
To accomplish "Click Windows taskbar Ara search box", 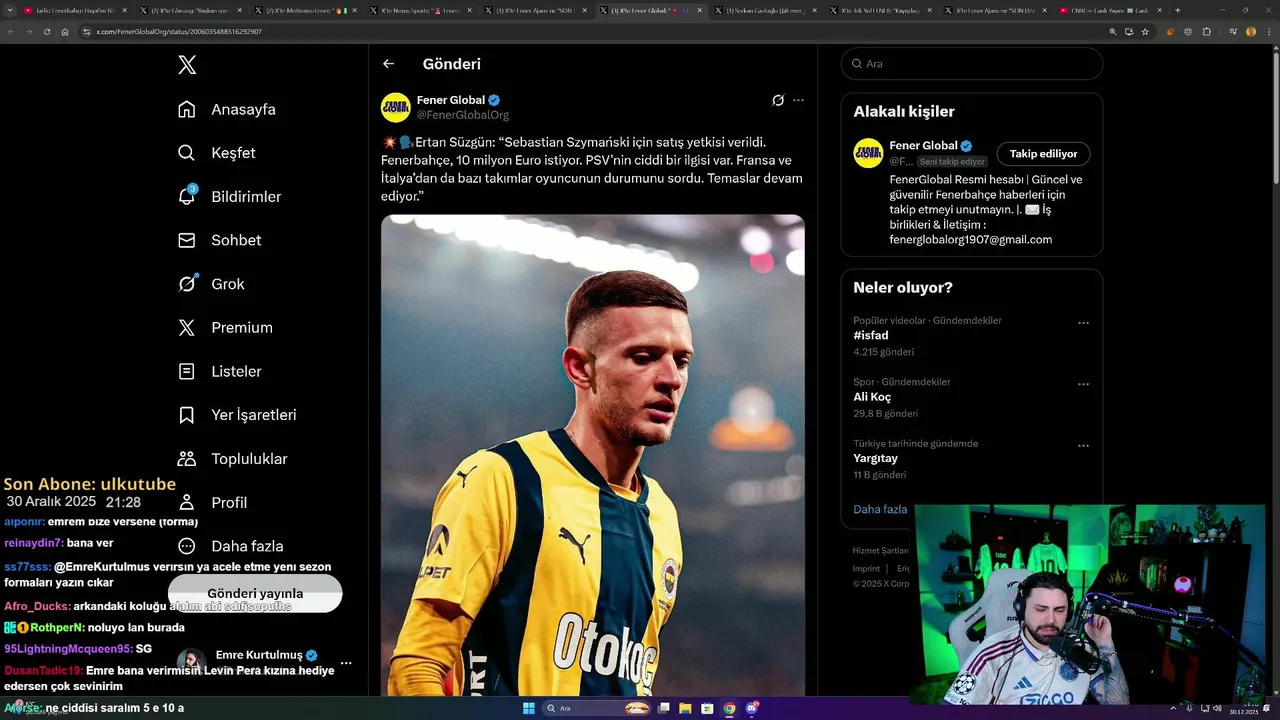I will (x=595, y=708).
